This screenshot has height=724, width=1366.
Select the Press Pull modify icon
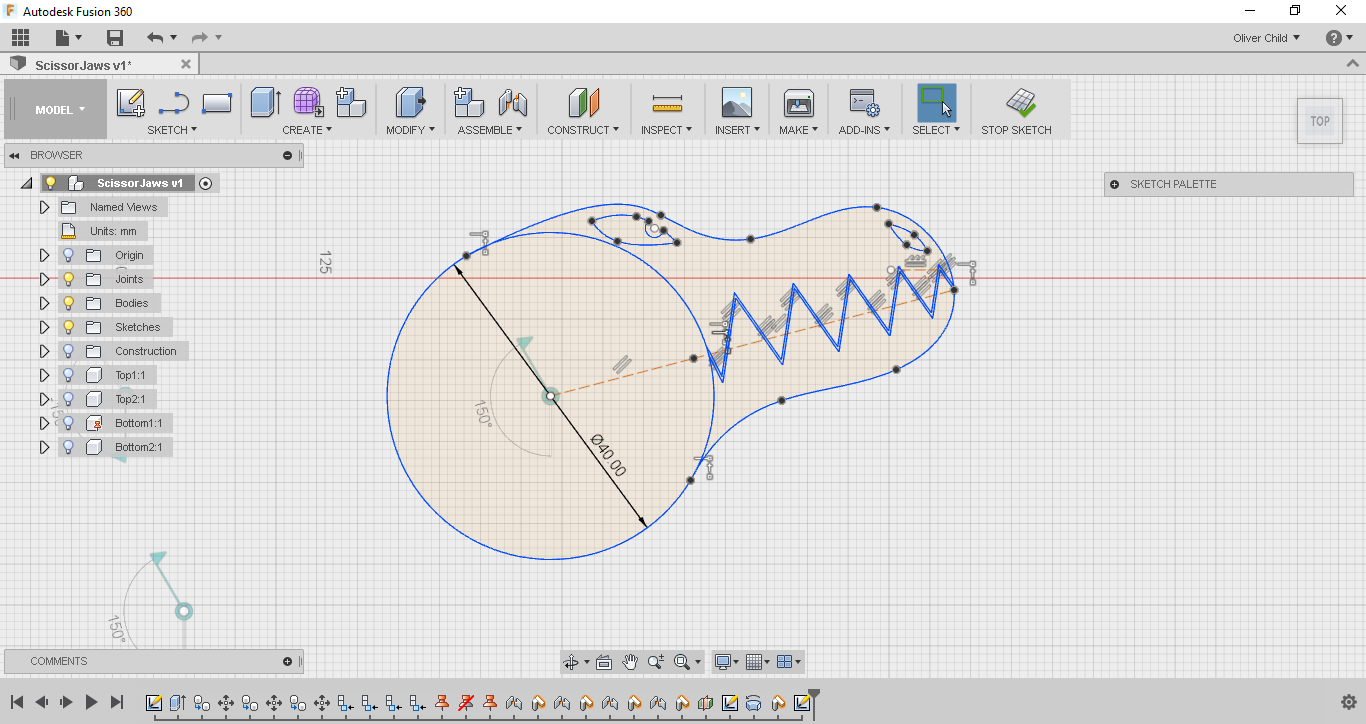411,102
